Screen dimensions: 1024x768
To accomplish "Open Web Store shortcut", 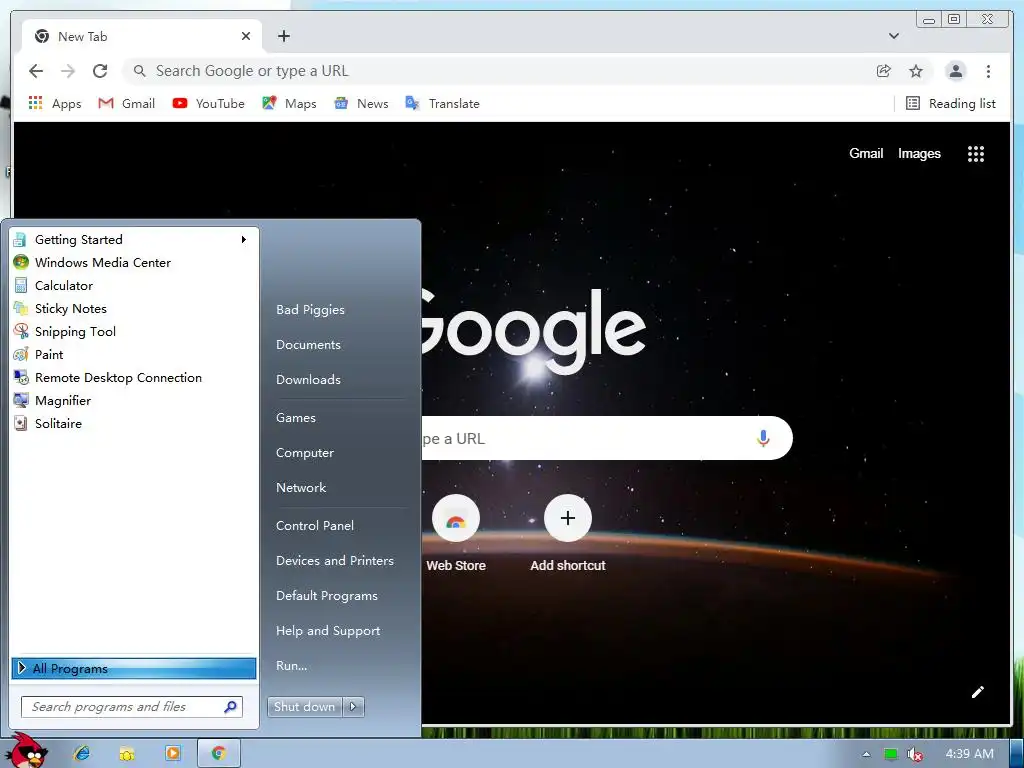I will tap(456, 534).
